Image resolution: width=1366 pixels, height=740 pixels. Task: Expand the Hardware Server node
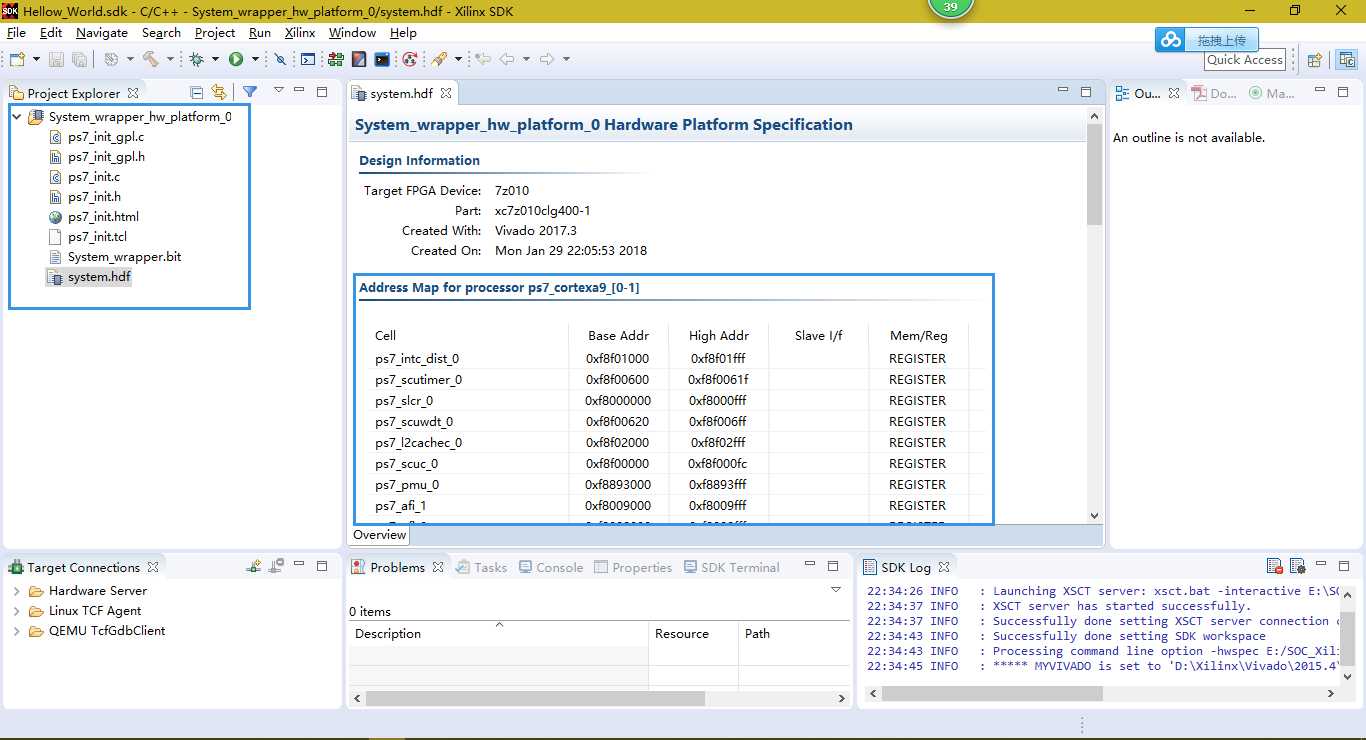[x=17, y=591]
